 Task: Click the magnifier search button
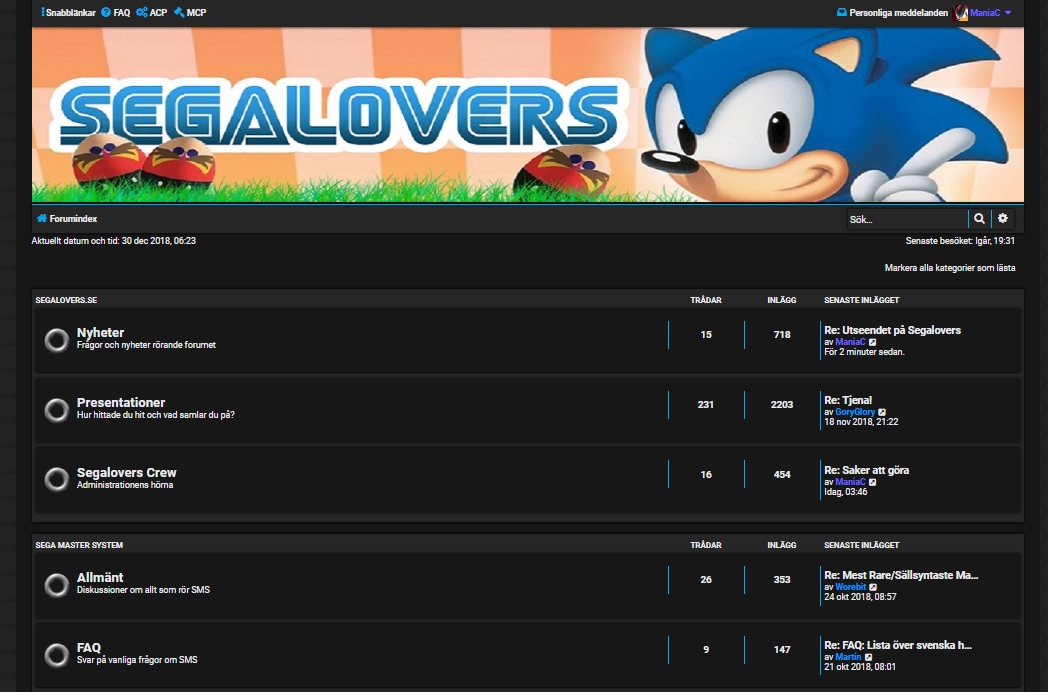click(x=979, y=219)
